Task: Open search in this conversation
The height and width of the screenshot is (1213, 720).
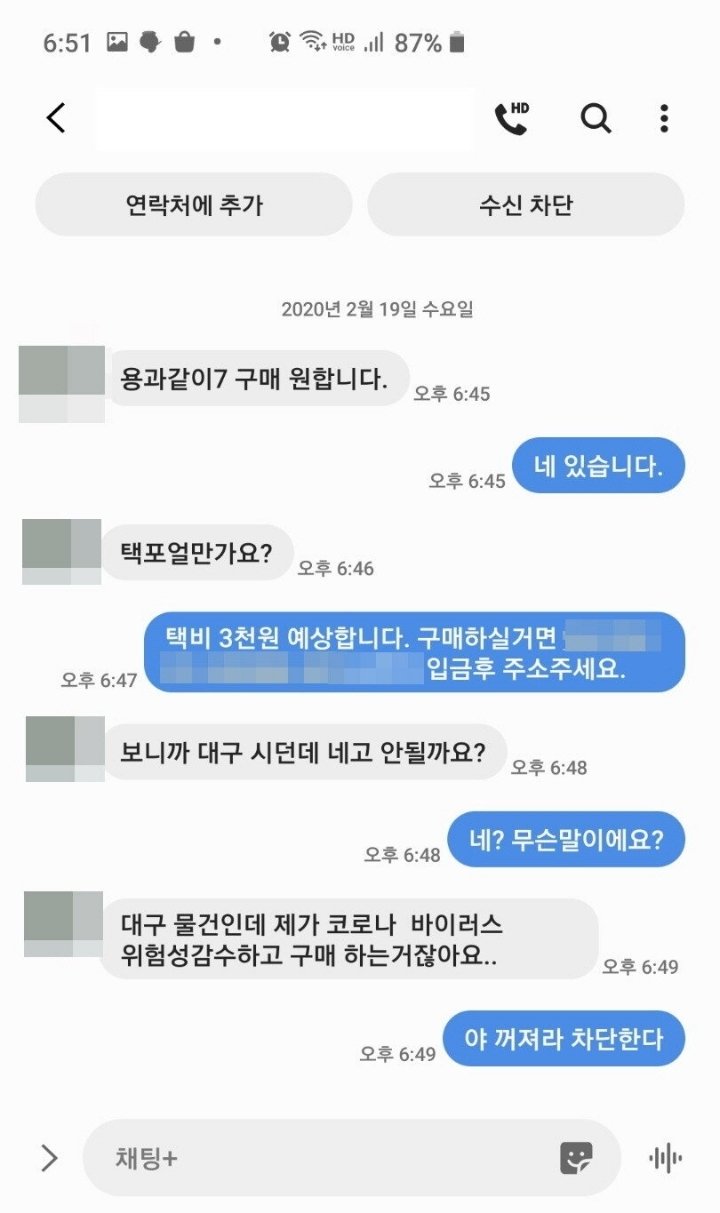Action: pos(596,118)
